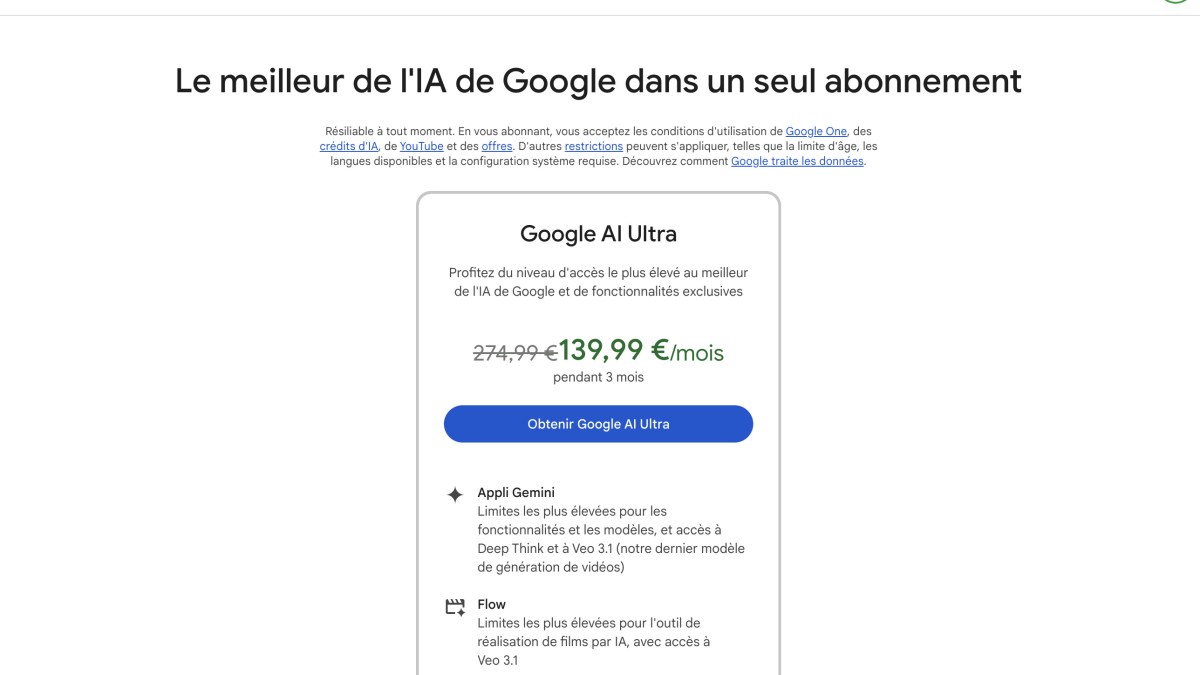
Task: Select the Flow feature heading
Action: (492, 605)
